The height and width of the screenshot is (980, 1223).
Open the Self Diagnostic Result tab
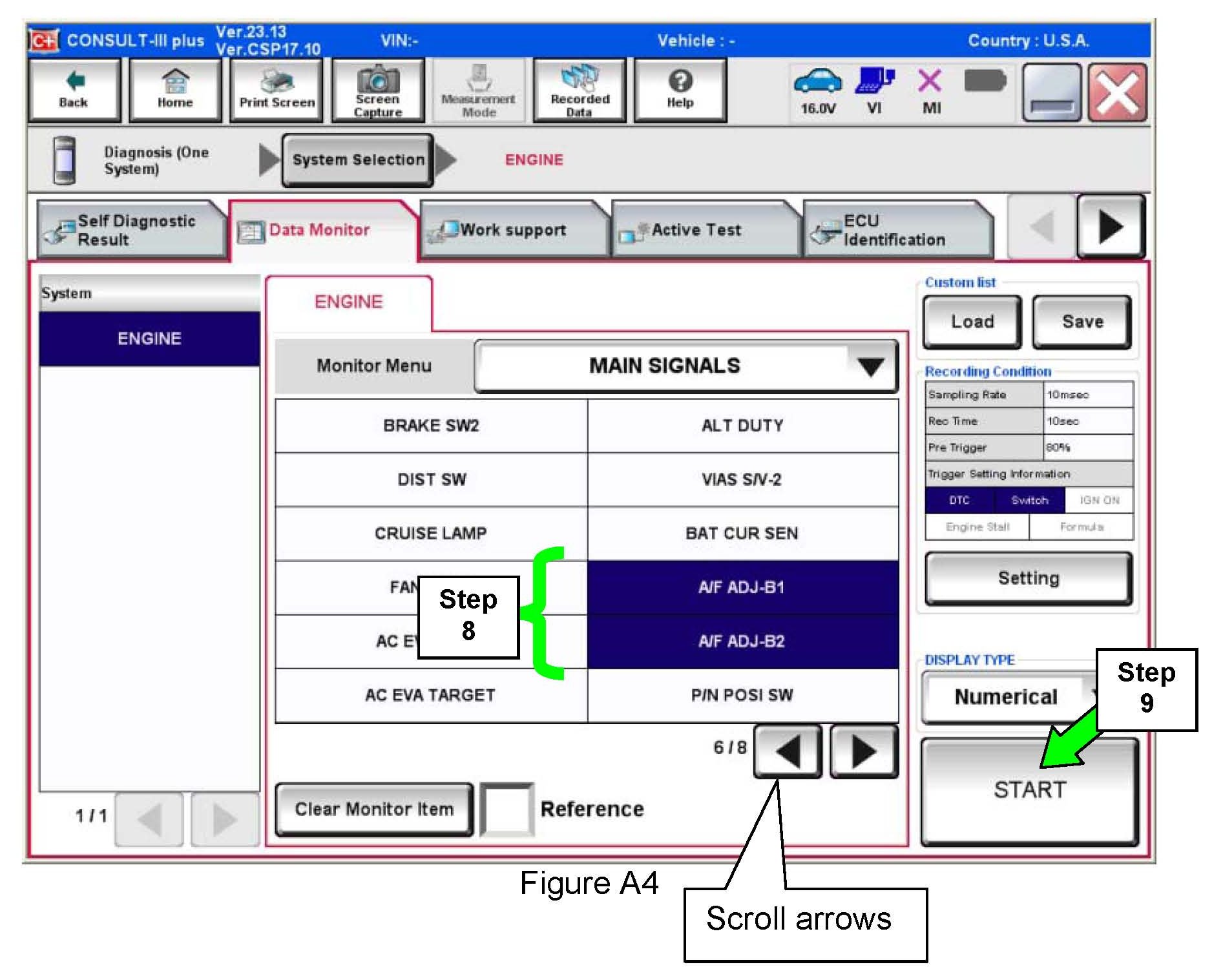point(132,230)
